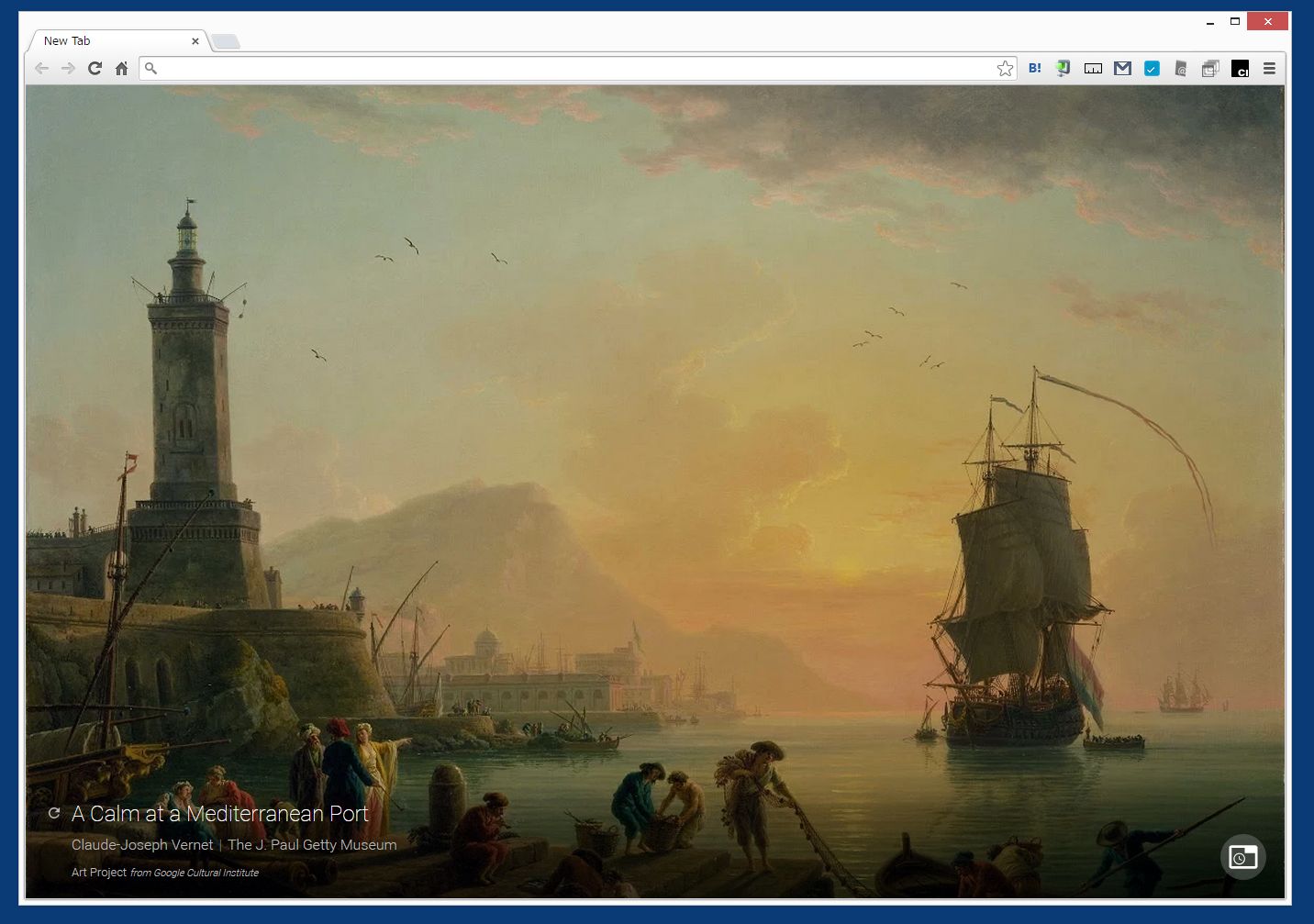Open the ruler measurement extension
The height and width of the screenshot is (924, 1314).
[x=1093, y=68]
